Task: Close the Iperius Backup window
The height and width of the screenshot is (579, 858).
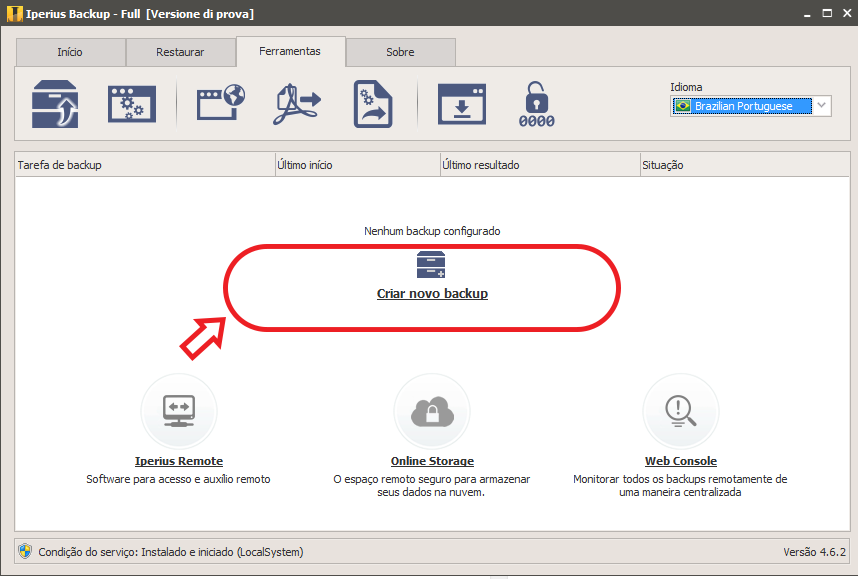Action: click(847, 13)
